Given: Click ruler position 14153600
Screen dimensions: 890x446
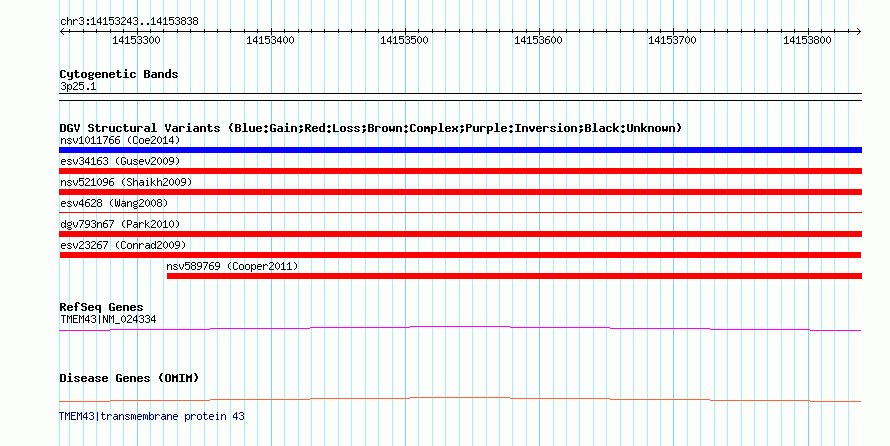Looking at the screenshot, I should [x=538, y=40].
